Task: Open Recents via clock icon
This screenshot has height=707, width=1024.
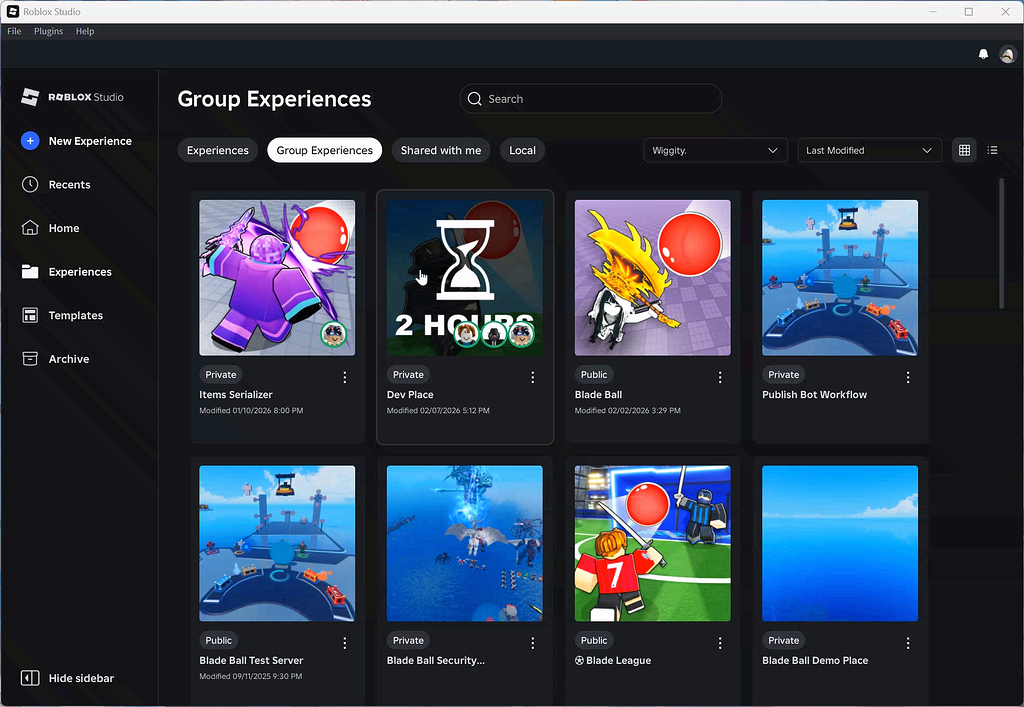Action: [30, 185]
